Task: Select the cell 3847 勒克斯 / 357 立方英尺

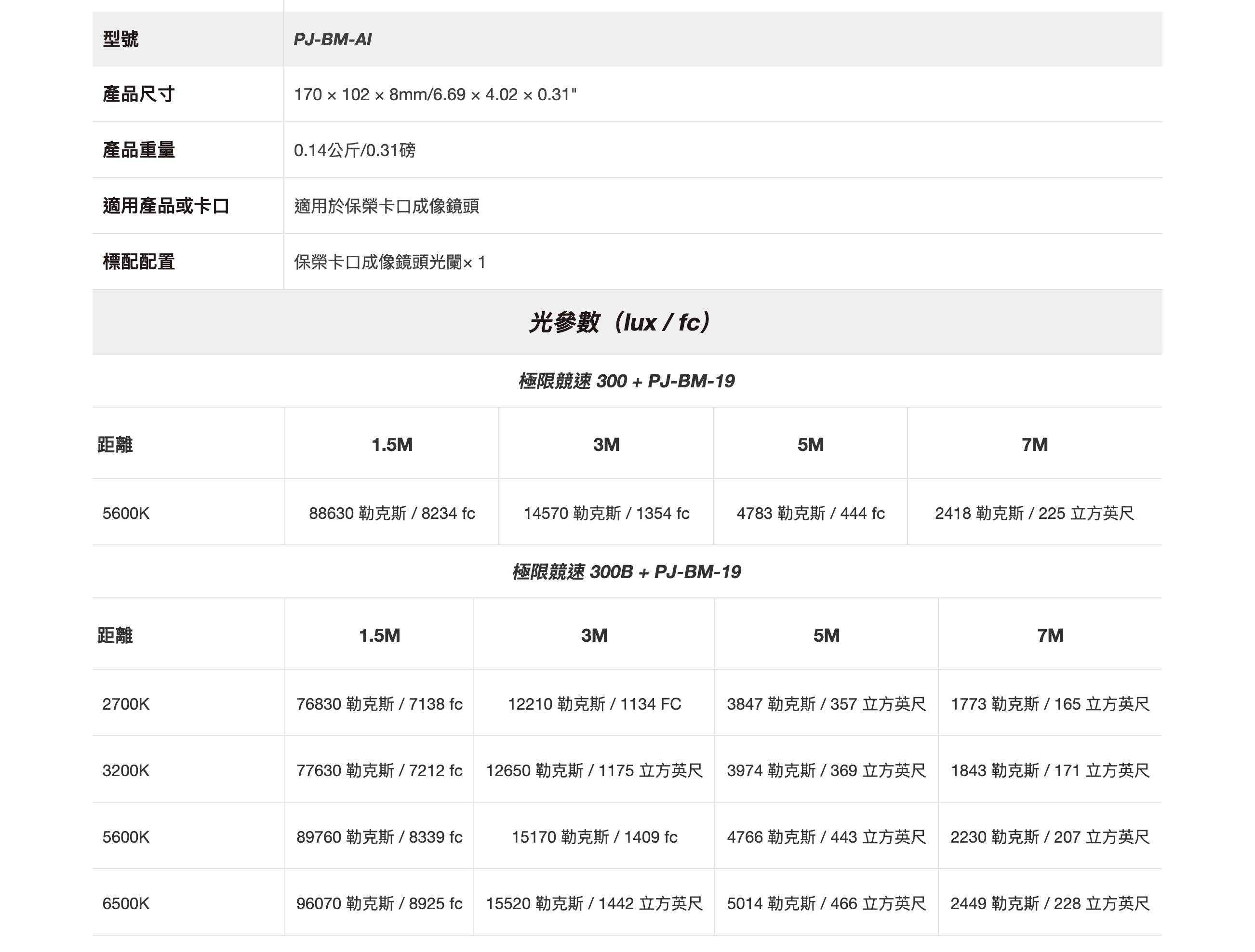Action: pos(827,704)
